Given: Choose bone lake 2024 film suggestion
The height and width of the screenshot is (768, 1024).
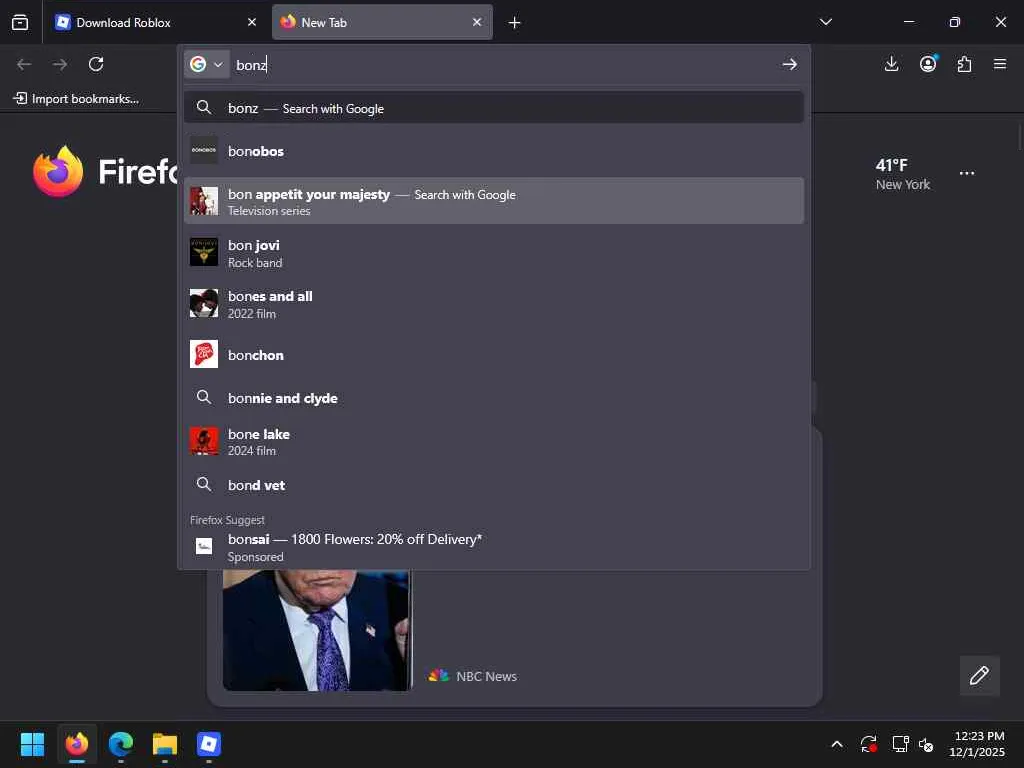Looking at the screenshot, I should [x=494, y=441].
